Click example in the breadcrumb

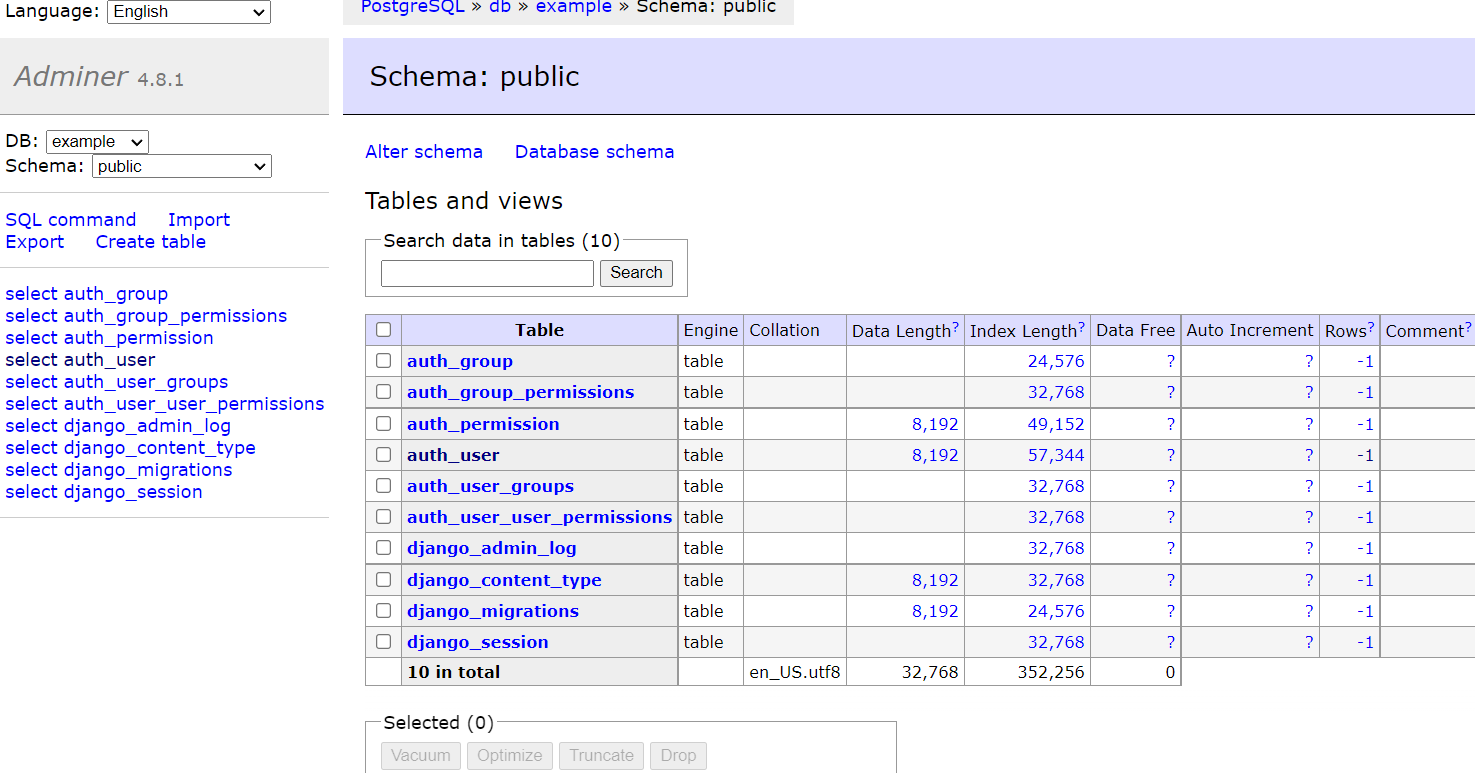(574, 8)
